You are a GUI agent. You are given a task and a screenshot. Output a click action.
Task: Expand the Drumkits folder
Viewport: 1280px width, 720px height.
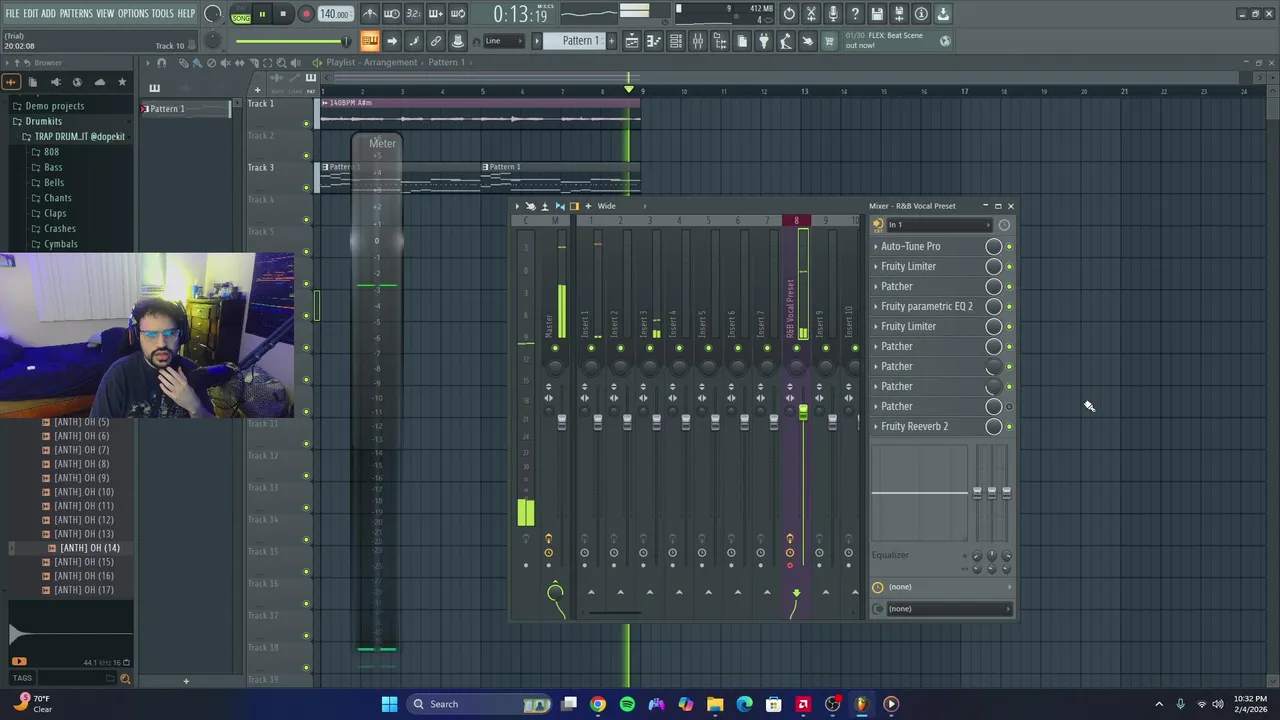43,121
